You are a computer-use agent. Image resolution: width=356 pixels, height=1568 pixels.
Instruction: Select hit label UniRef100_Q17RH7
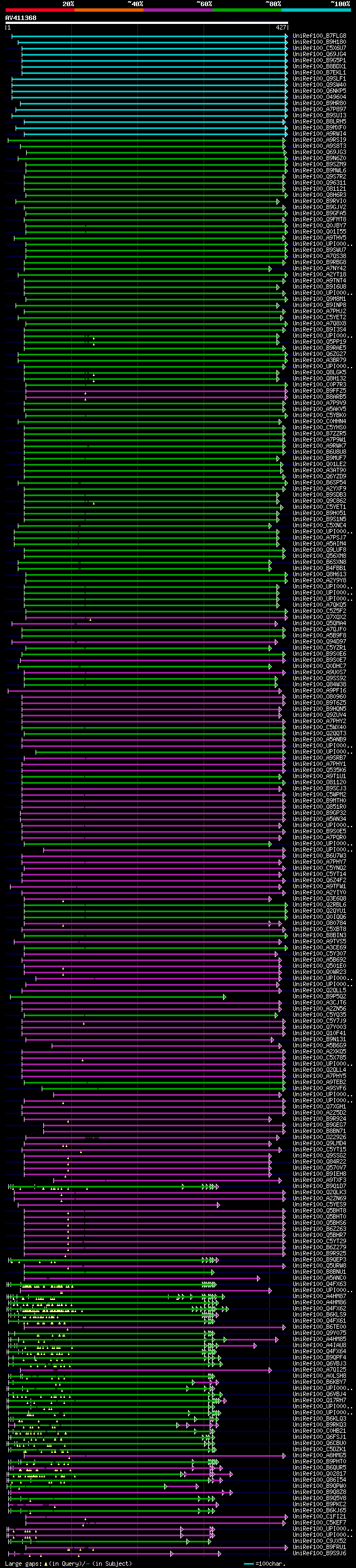point(319,1400)
